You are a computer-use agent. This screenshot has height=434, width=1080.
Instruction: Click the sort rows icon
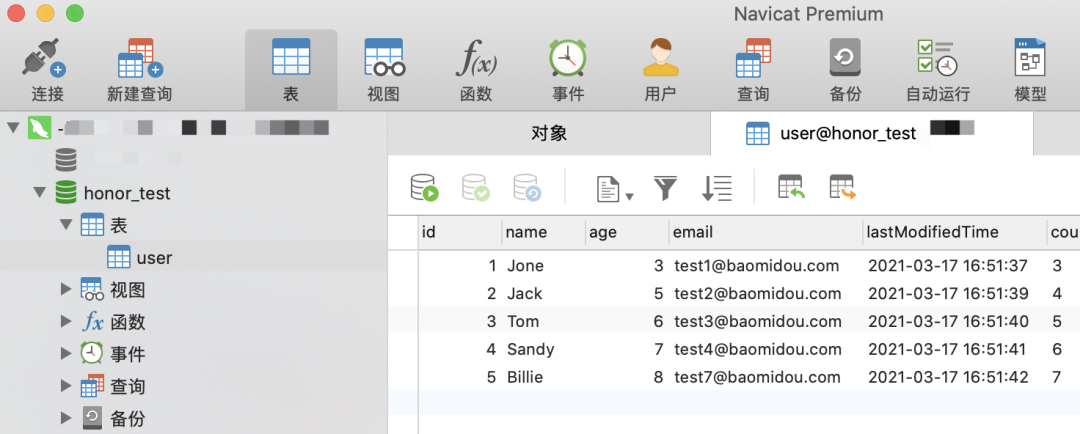[x=717, y=188]
